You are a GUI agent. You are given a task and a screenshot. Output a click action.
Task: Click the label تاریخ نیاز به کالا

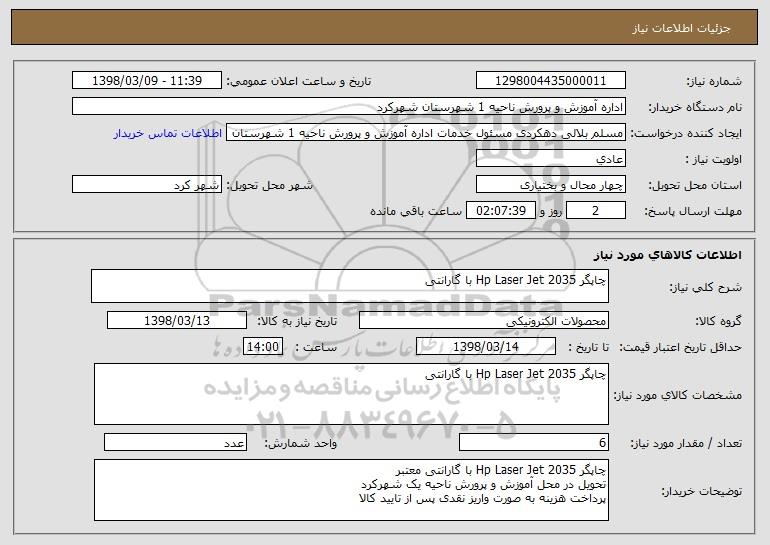[x=297, y=321]
